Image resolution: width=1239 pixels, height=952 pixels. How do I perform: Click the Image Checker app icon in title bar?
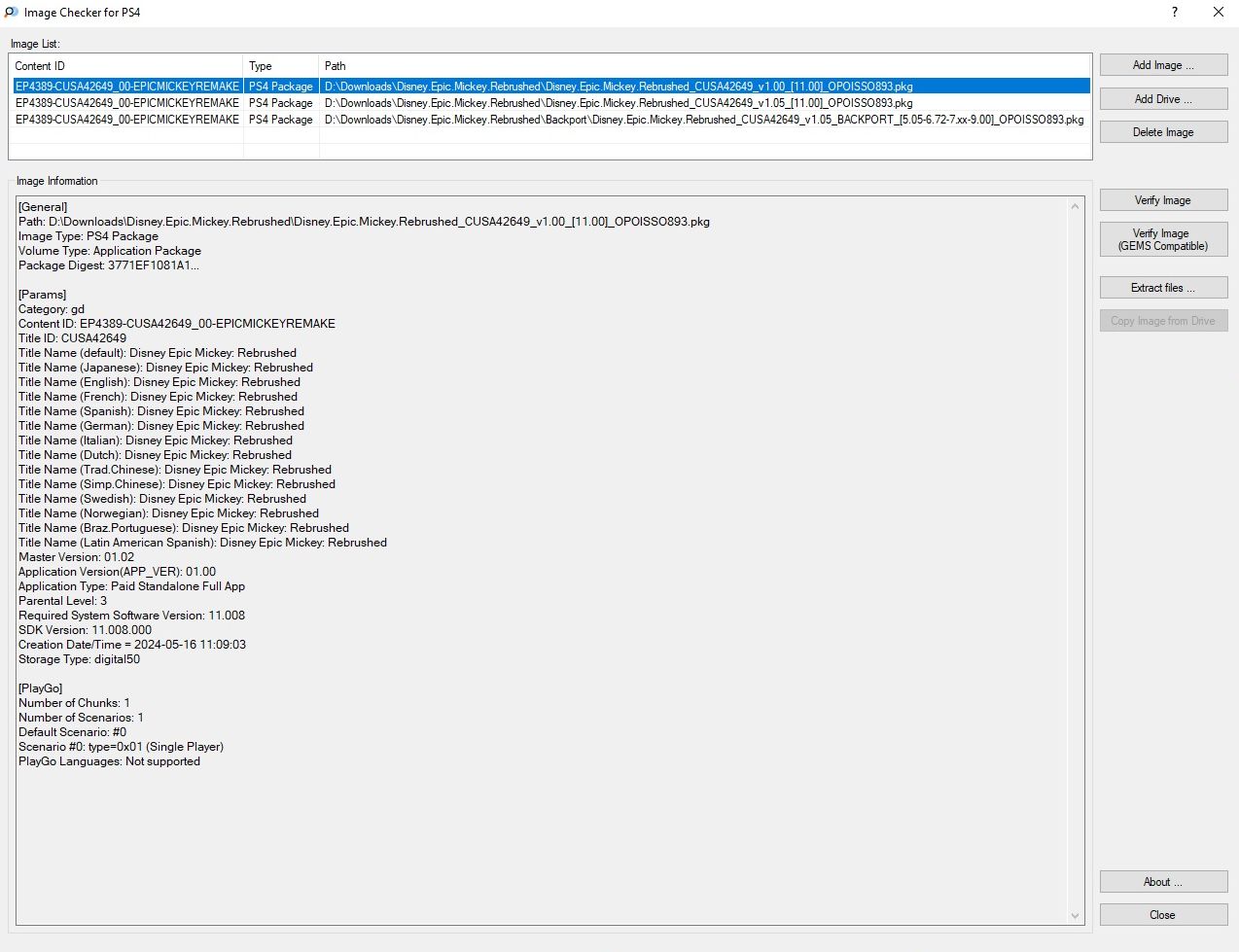(x=12, y=13)
